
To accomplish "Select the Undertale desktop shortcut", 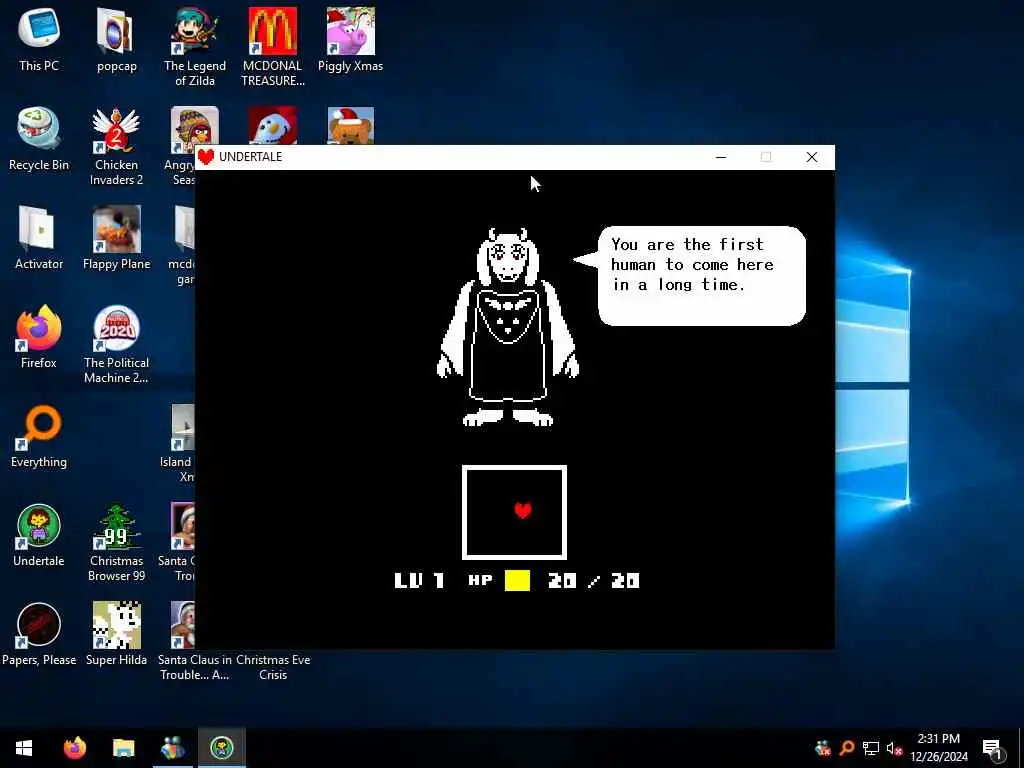I will point(39,536).
